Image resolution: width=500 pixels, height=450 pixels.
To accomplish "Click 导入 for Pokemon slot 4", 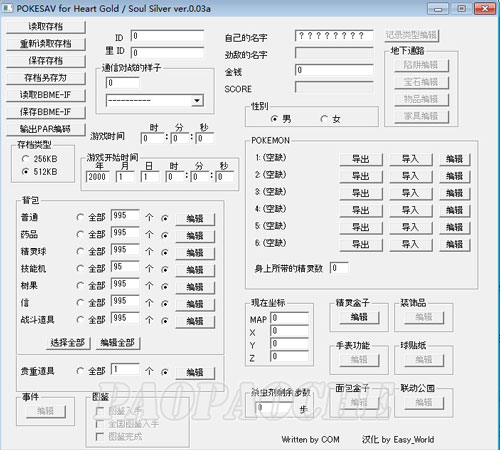I will click(x=411, y=210).
